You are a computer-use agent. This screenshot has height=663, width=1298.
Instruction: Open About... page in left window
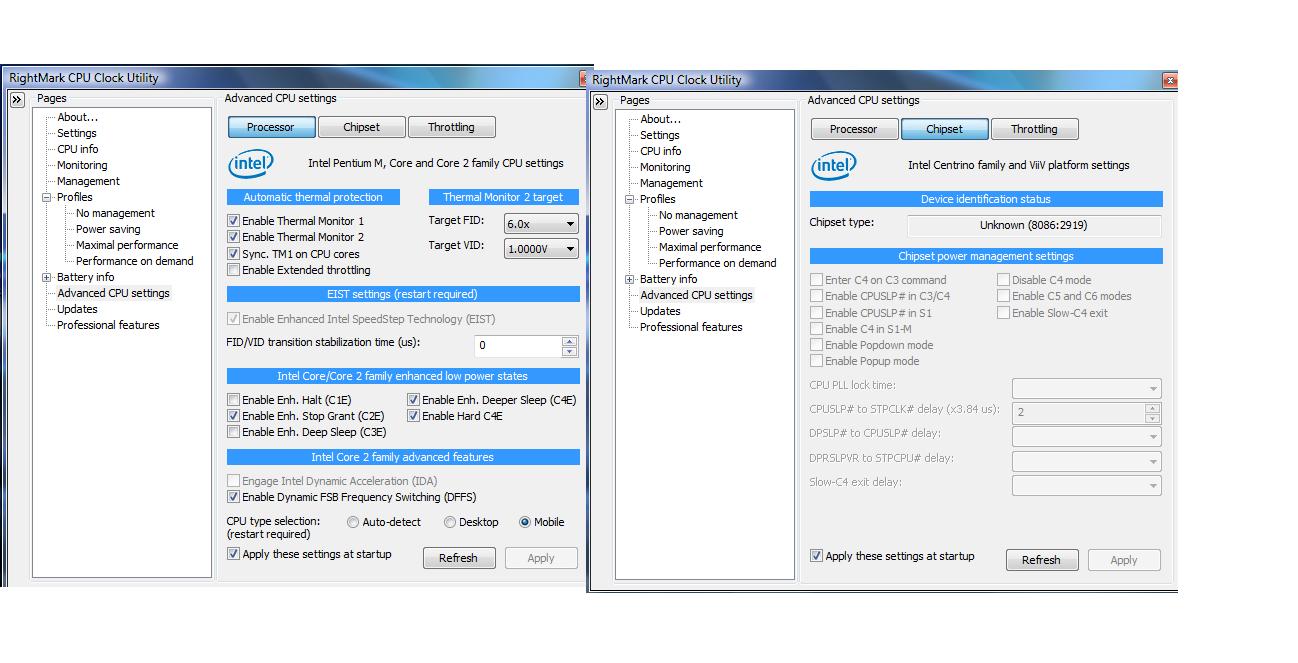point(78,117)
